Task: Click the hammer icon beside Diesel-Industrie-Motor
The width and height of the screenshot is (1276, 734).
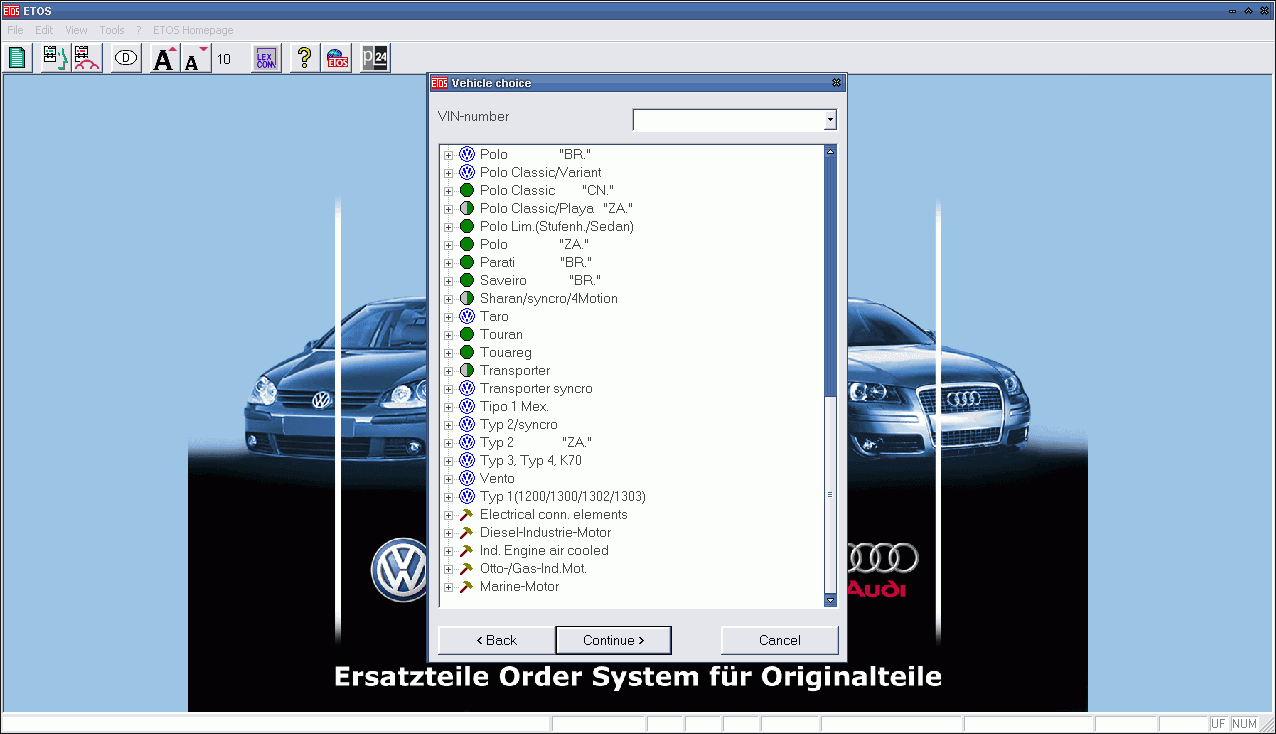Action: [x=466, y=532]
